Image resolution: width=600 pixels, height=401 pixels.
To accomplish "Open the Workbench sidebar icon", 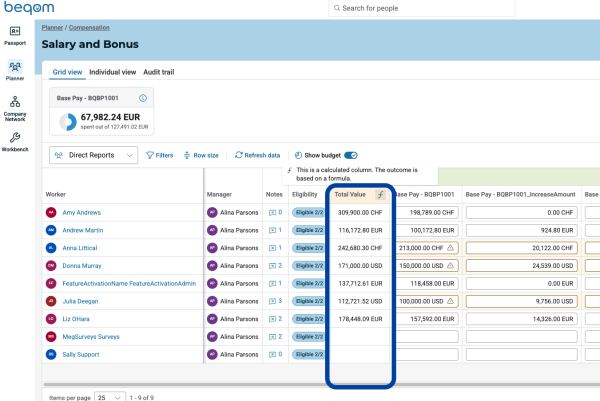I will tap(15, 141).
